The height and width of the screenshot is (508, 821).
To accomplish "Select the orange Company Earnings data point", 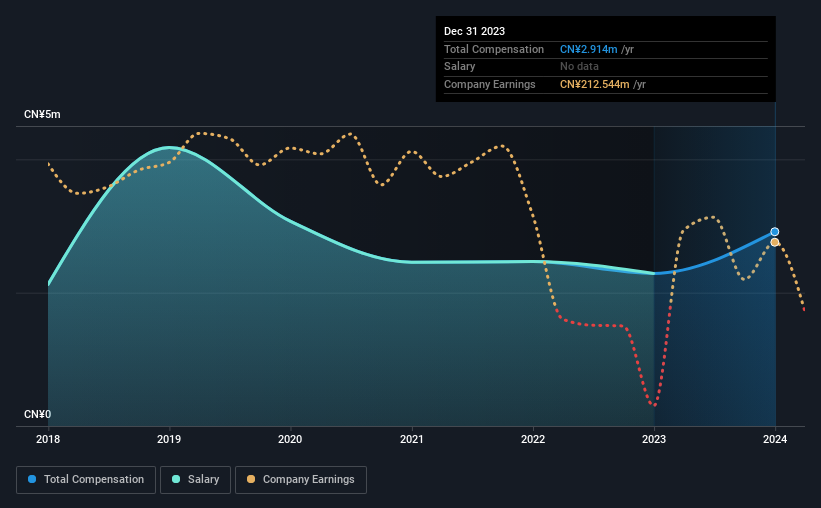I will 775,242.
